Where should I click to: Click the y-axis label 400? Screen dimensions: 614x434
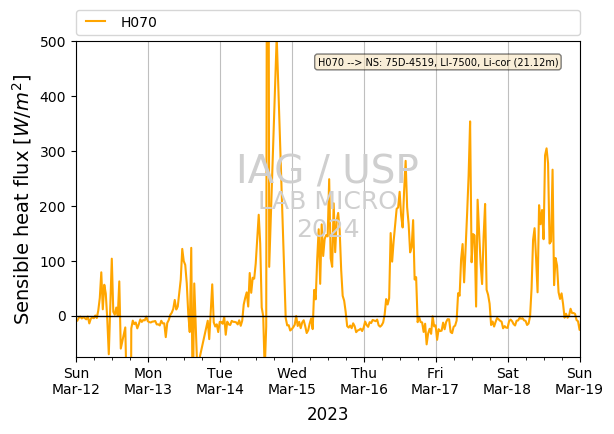[53, 97]
